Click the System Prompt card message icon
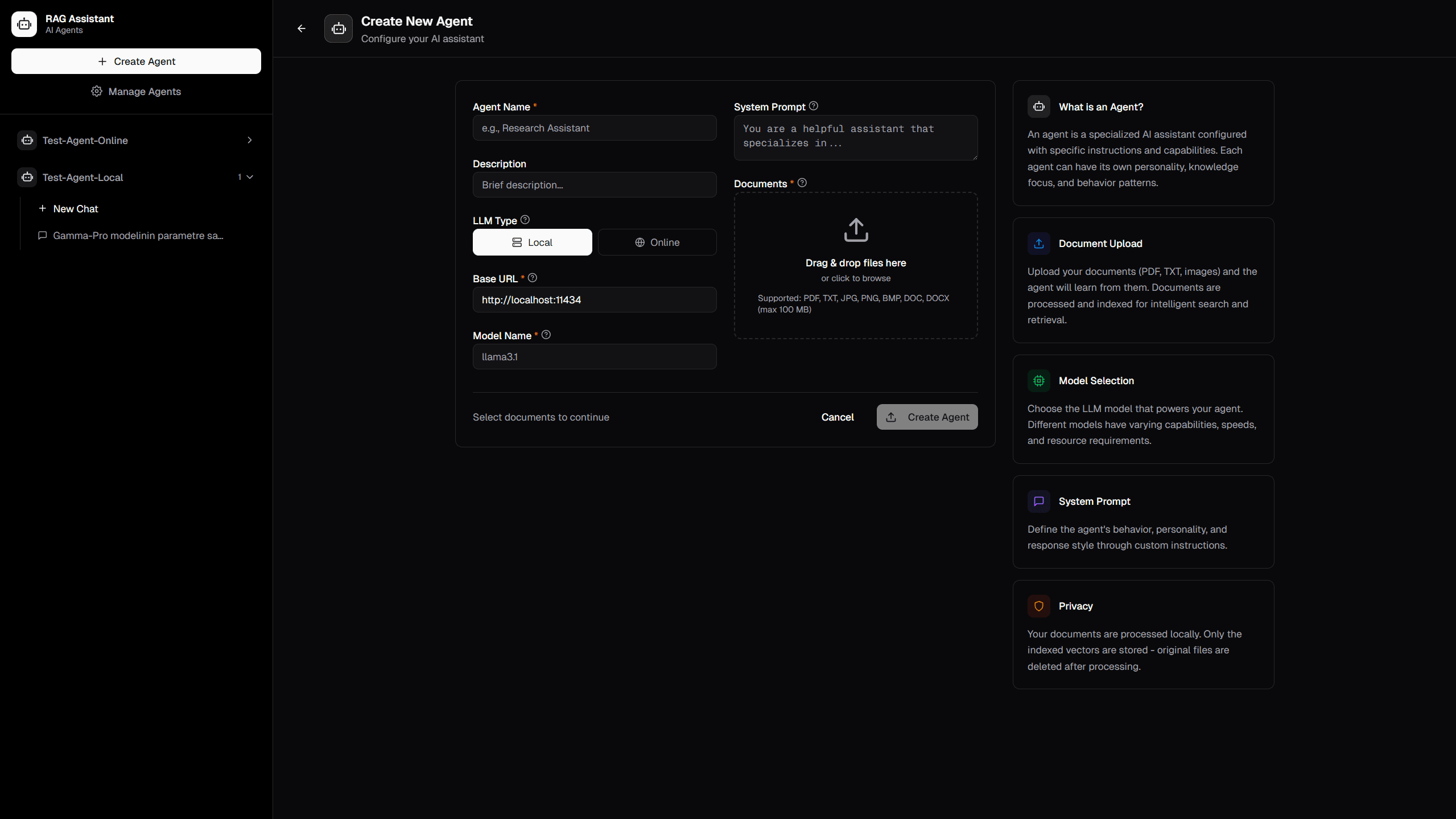This screenshot has width=1456, height=819. click(x=1039, y=501)
